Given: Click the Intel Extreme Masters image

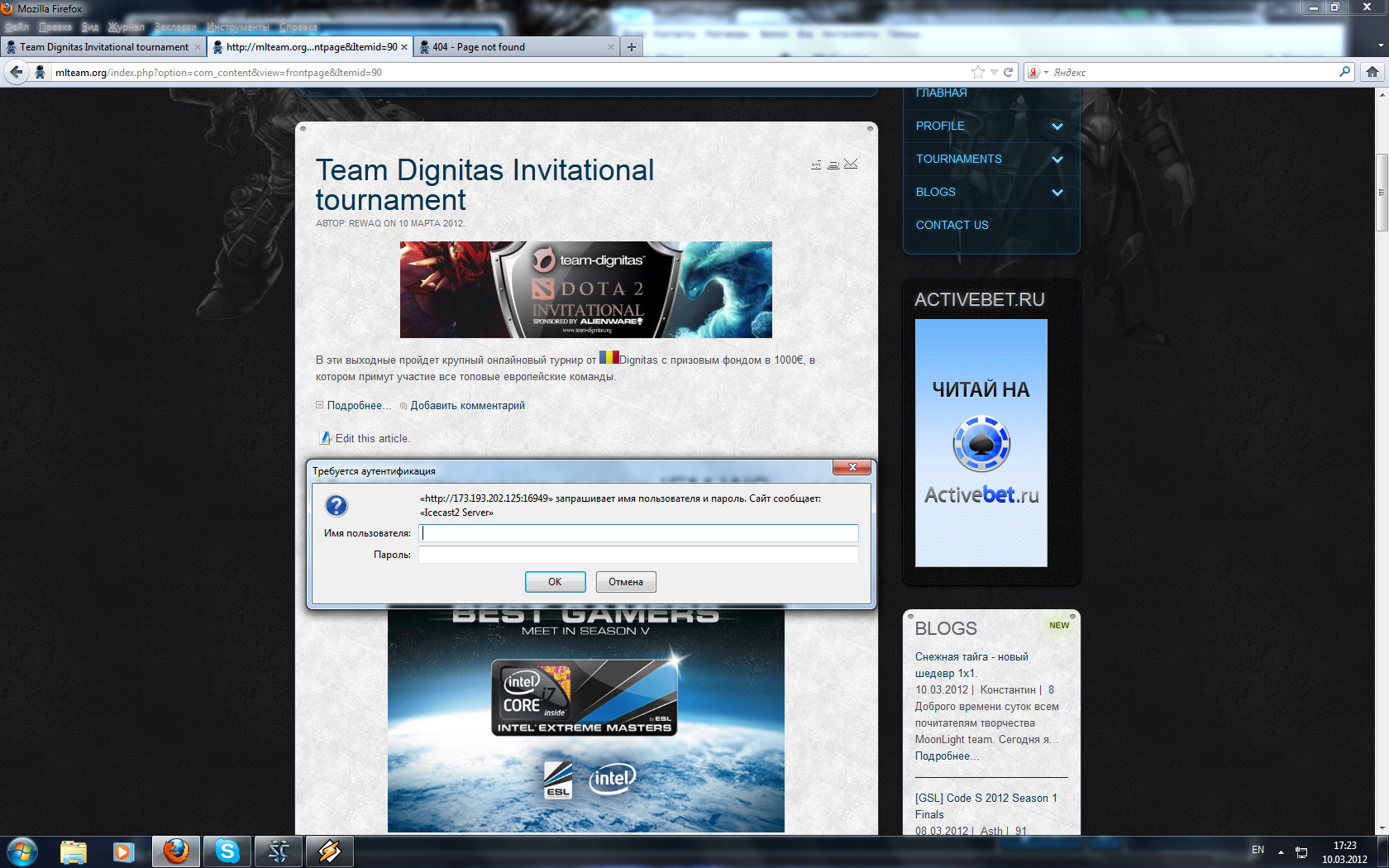Looking at the screenshot, I should [x=586, y=720].
